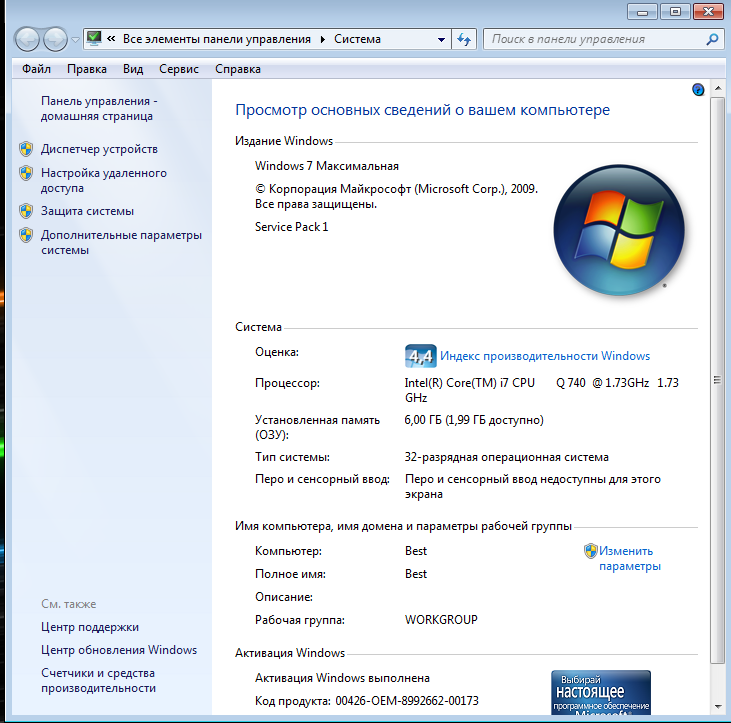Click installed memory value 6,00 ГБ
This screenshot has height=723, width=731.
click(474, 420)
